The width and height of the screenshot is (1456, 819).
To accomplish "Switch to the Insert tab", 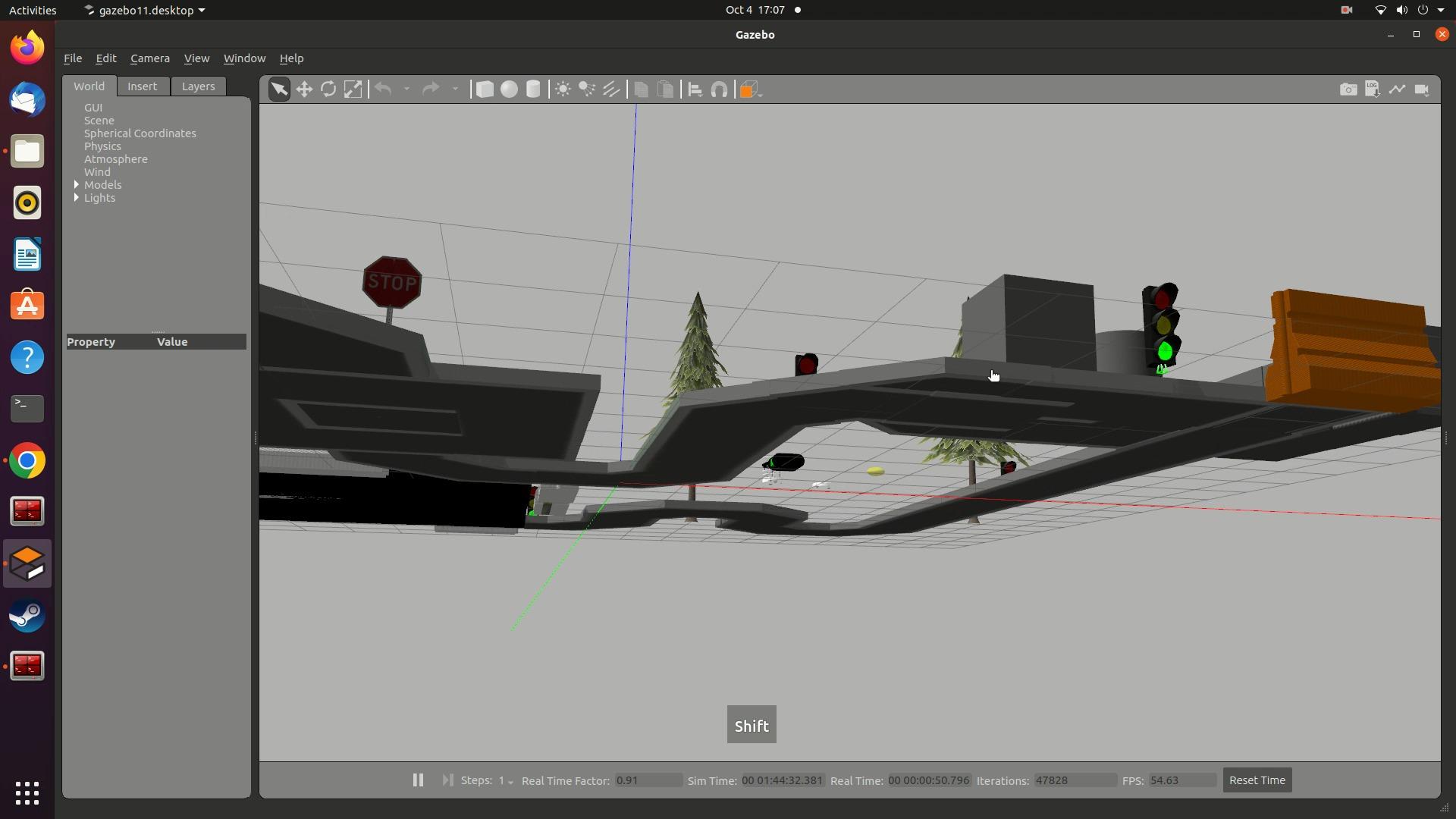I will (x=142, y=86).
